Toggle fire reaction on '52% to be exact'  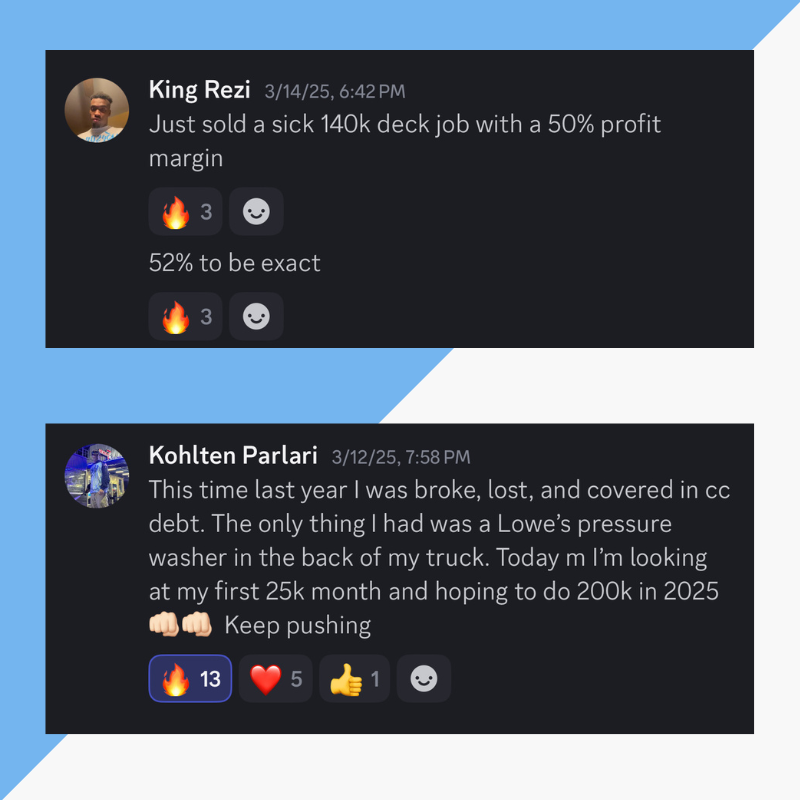coord(185,316)
